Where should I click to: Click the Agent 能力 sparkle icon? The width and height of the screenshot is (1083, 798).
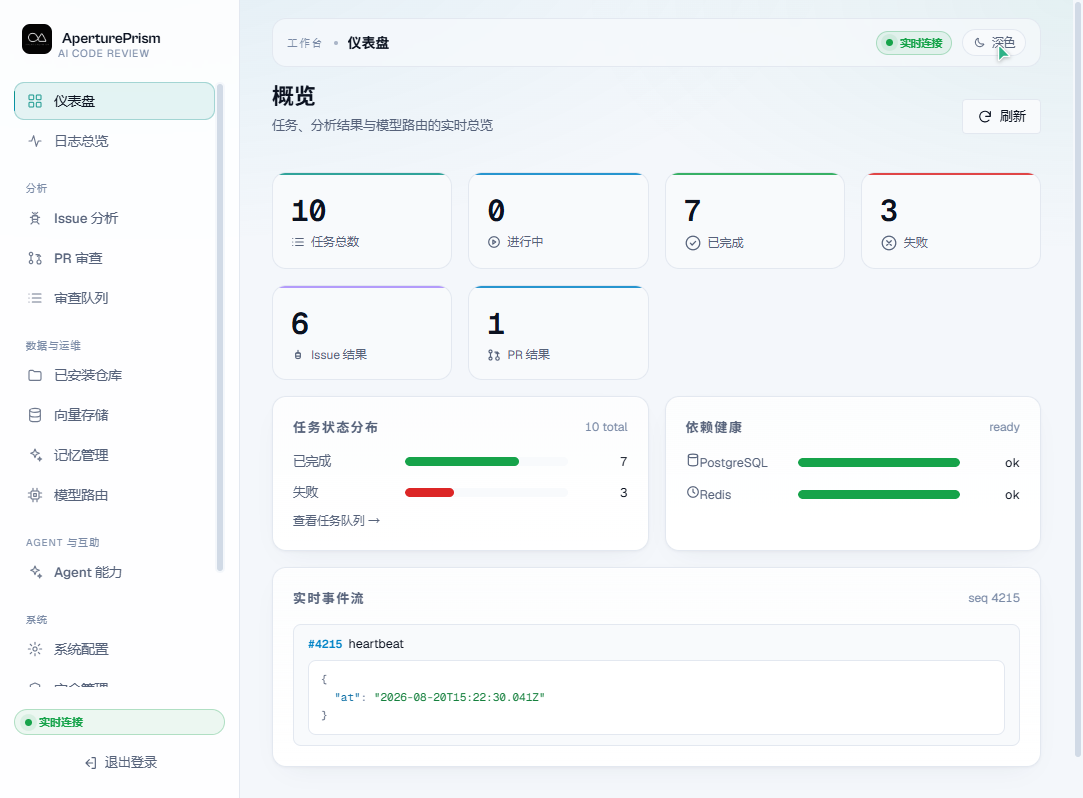click(x=35, y=572)
